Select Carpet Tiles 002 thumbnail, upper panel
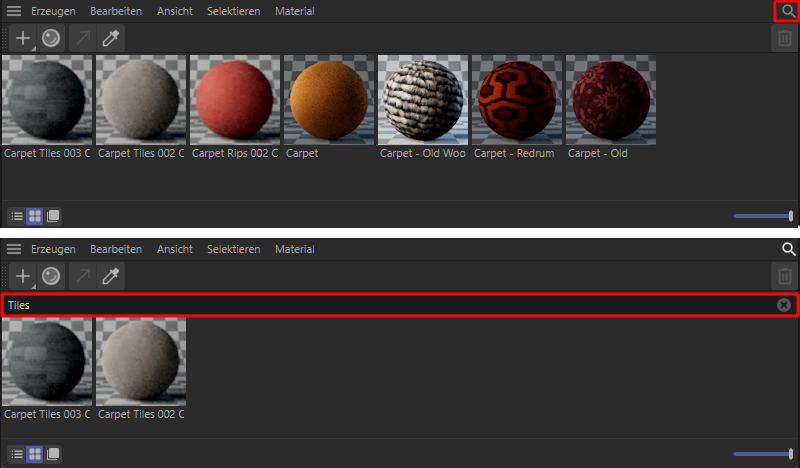 [141, 100]
